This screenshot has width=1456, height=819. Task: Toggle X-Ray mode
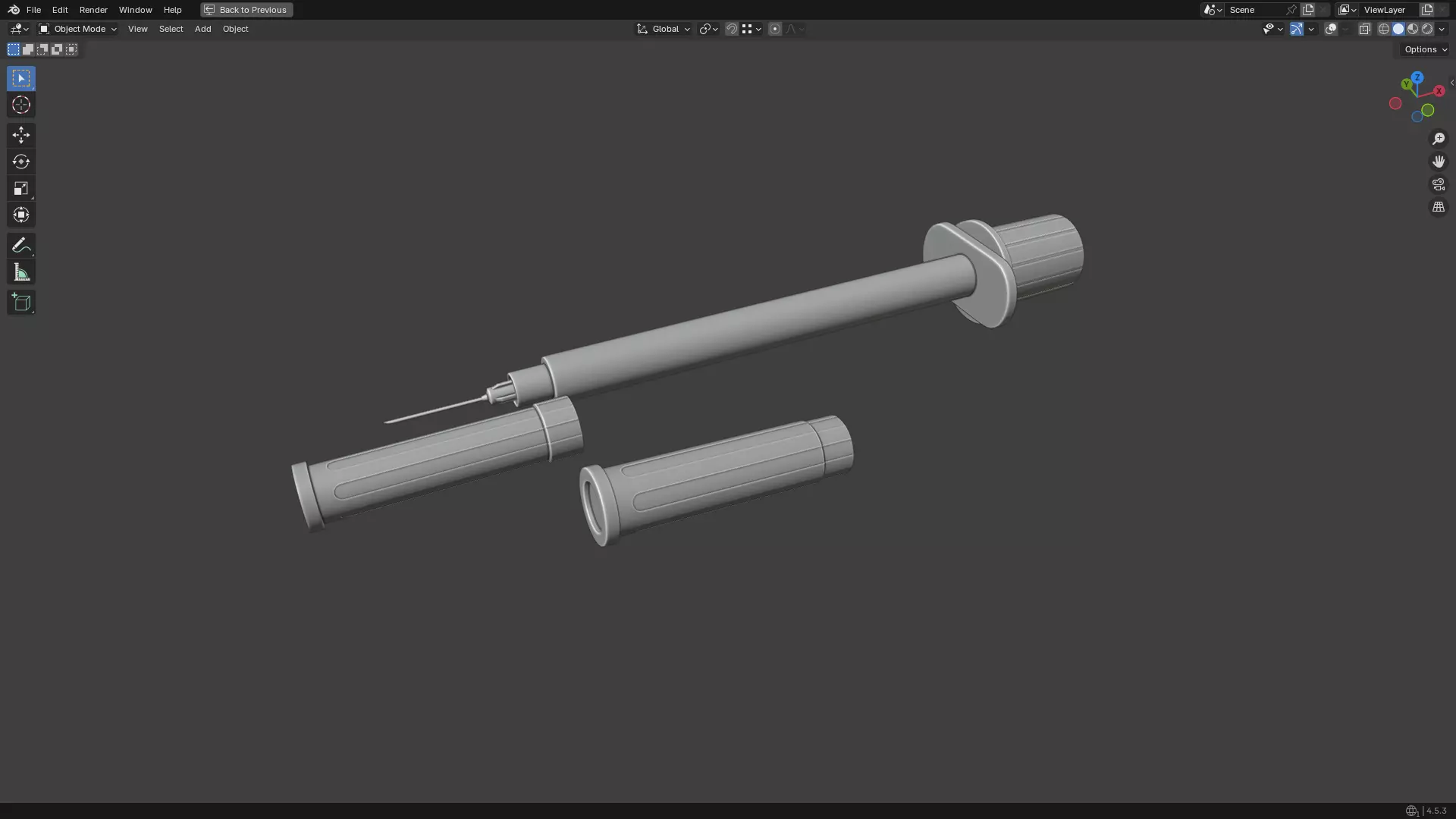(1365, 29)
